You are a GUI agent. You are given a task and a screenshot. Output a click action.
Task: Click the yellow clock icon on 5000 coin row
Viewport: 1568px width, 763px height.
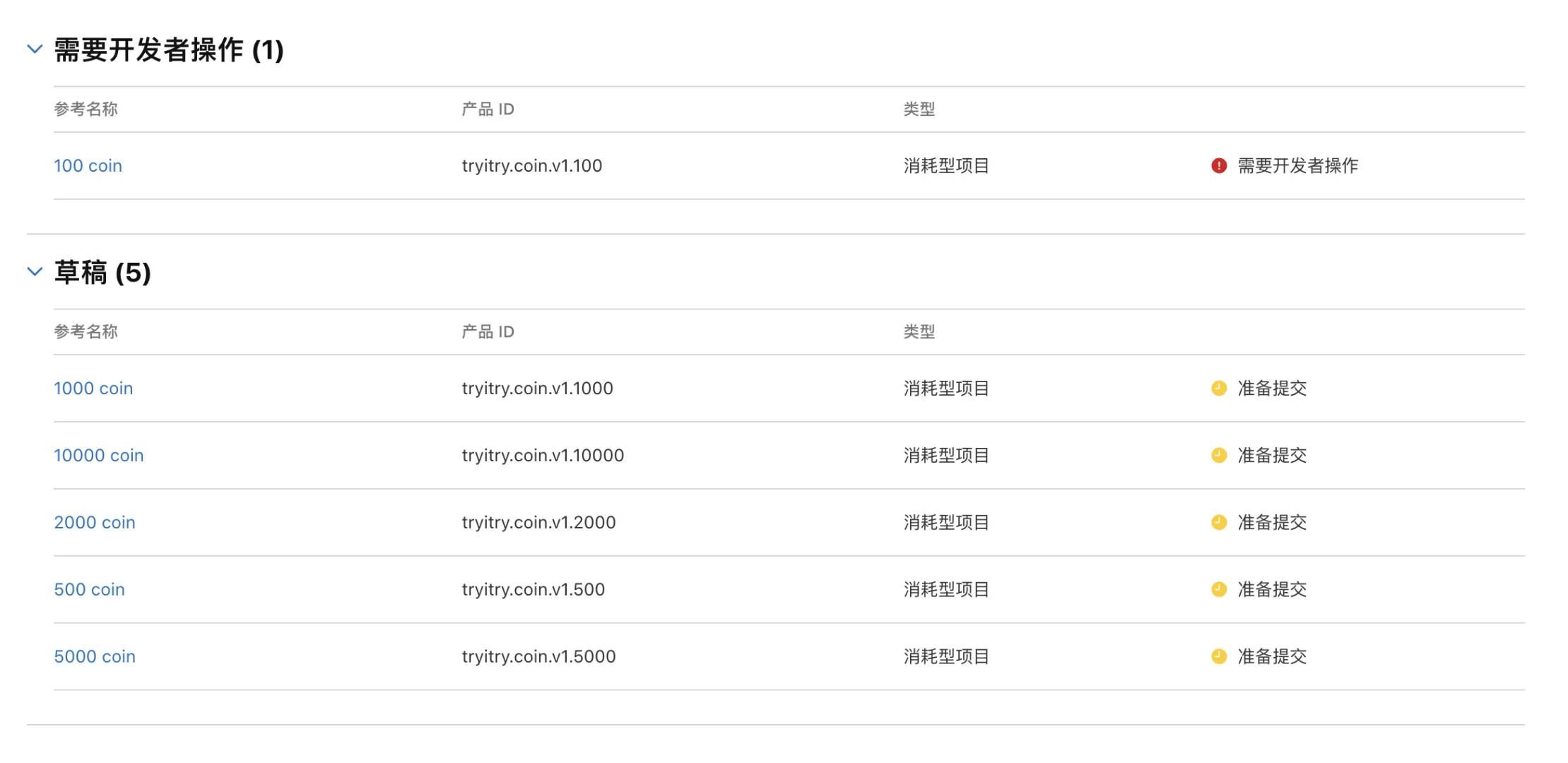[1218, 656]
